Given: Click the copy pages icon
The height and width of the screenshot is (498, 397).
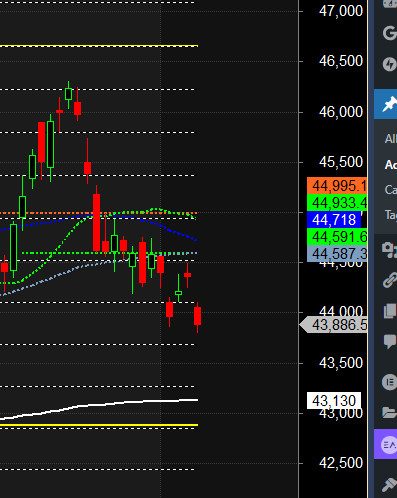Looking at the screenshot, I should [390, 311].
